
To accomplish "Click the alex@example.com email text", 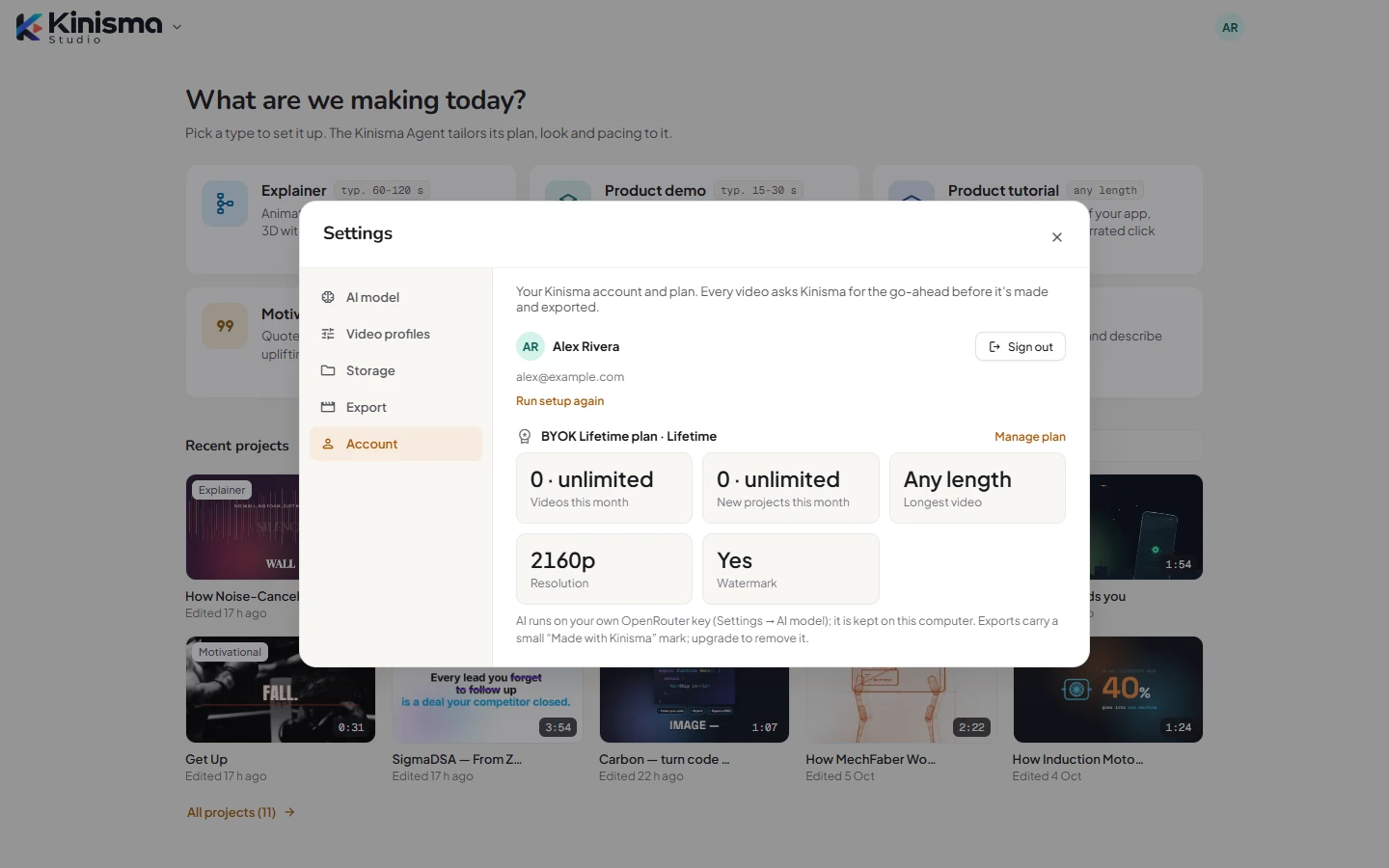I will click(570, 377).
